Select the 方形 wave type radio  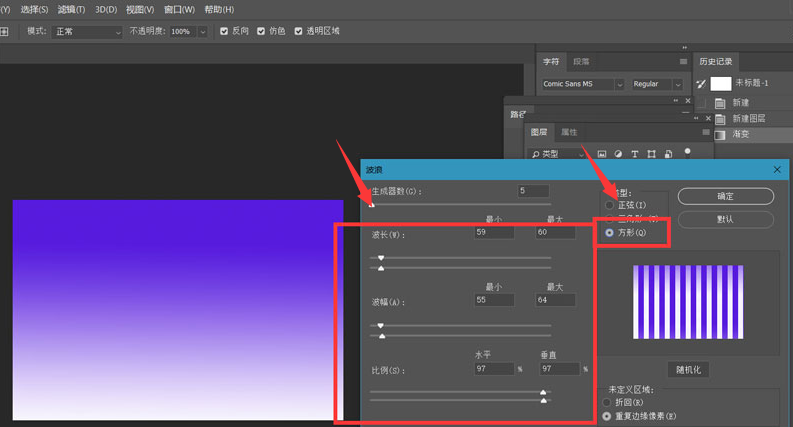point(610,233)
